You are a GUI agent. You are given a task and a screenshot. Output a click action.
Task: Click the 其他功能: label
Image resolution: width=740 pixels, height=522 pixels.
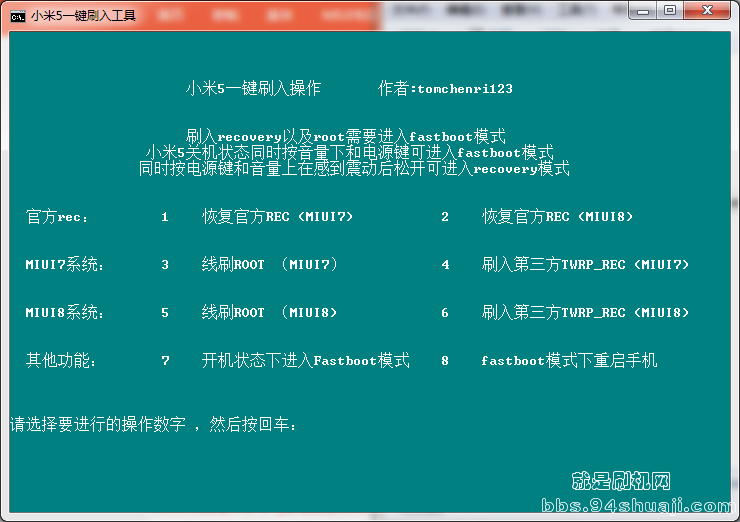pos(61,361)
